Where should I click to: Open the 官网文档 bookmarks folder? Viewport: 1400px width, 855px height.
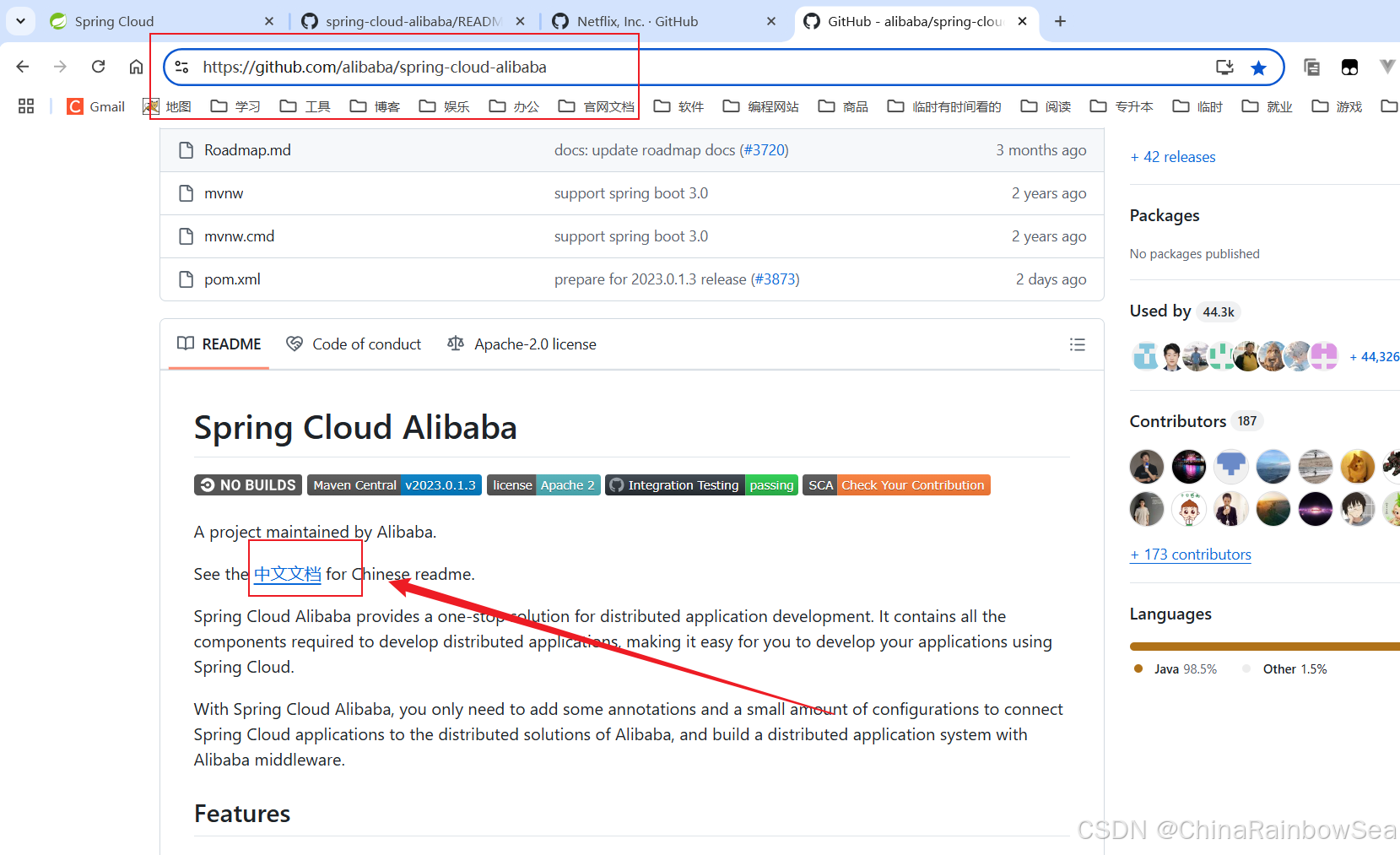[x=597, y=106]
